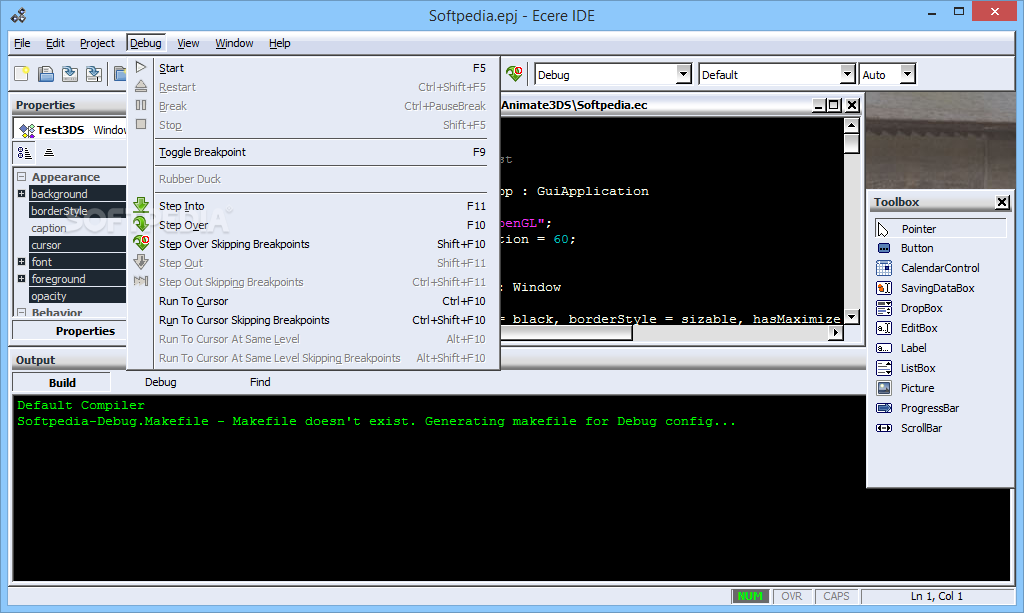This screenshot has height=613, width=1024.
Task: Open the Debug configuration dropdown
Action: coord(684,74)
